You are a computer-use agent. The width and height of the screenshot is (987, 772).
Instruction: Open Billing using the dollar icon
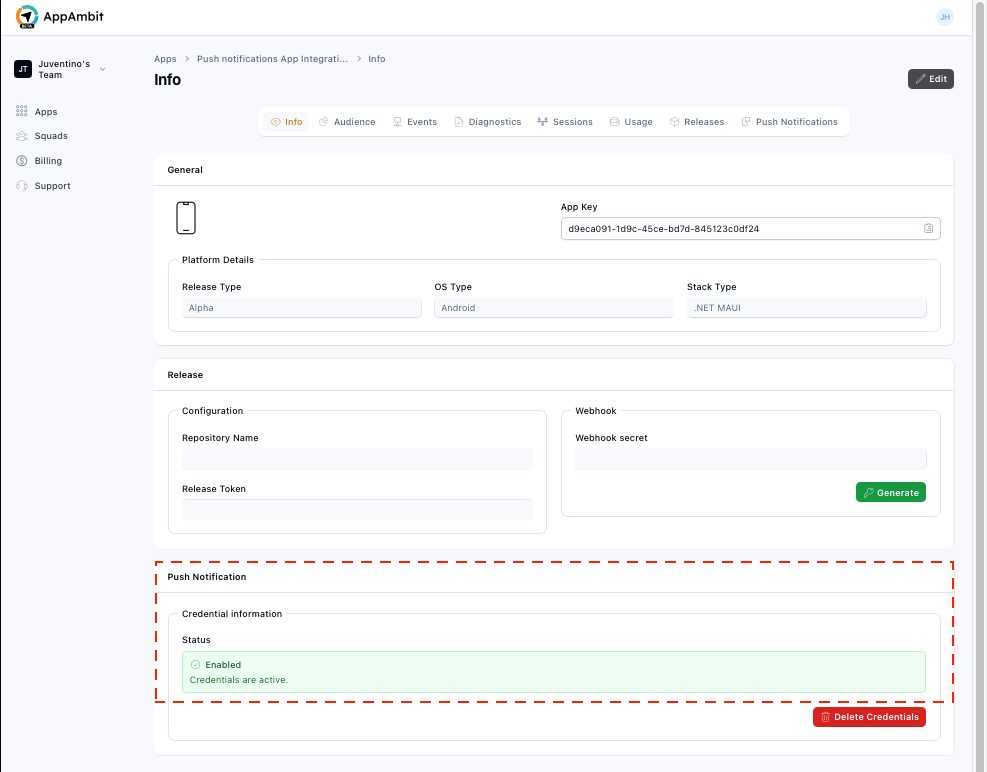pyautogui.click(x=21, y=160)
